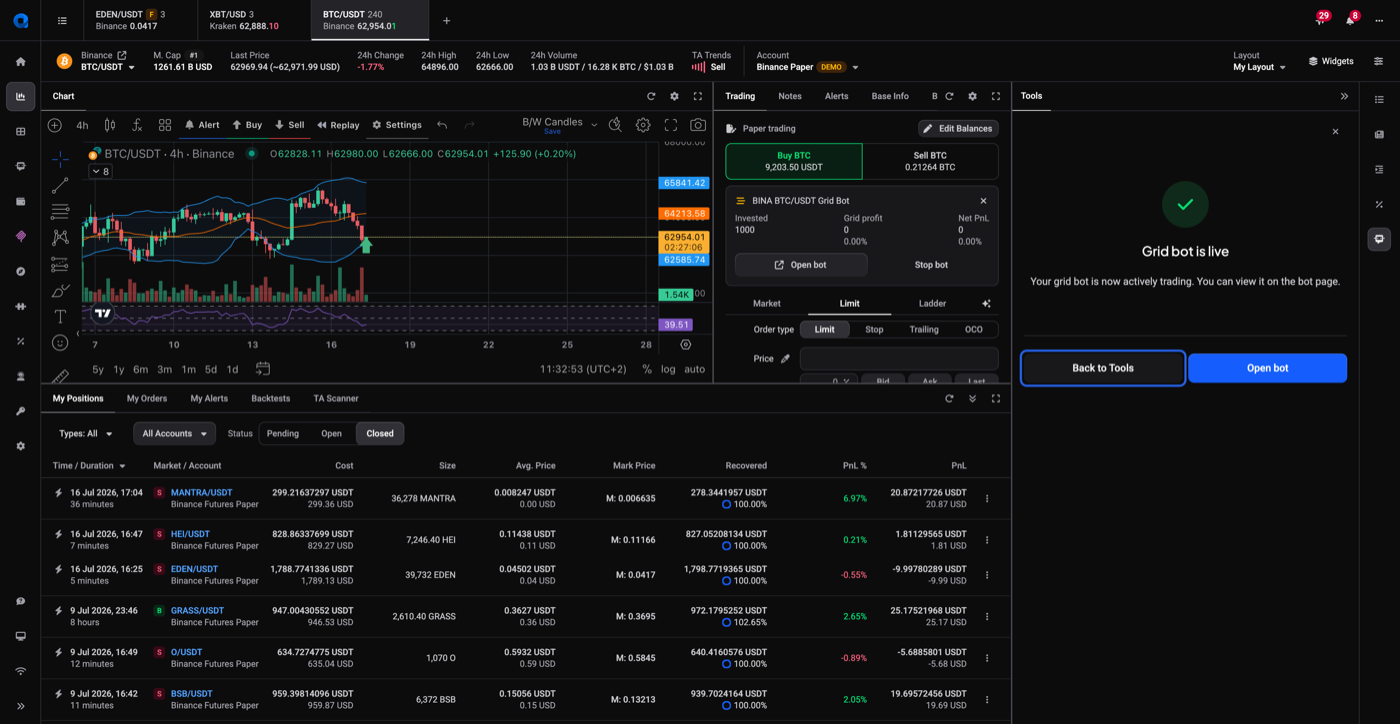Select the brush drawing tool

click(60, 290)
